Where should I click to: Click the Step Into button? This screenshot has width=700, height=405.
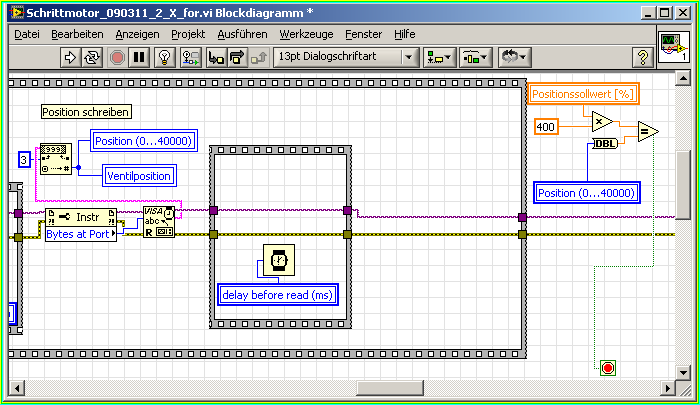pos(217,57)
